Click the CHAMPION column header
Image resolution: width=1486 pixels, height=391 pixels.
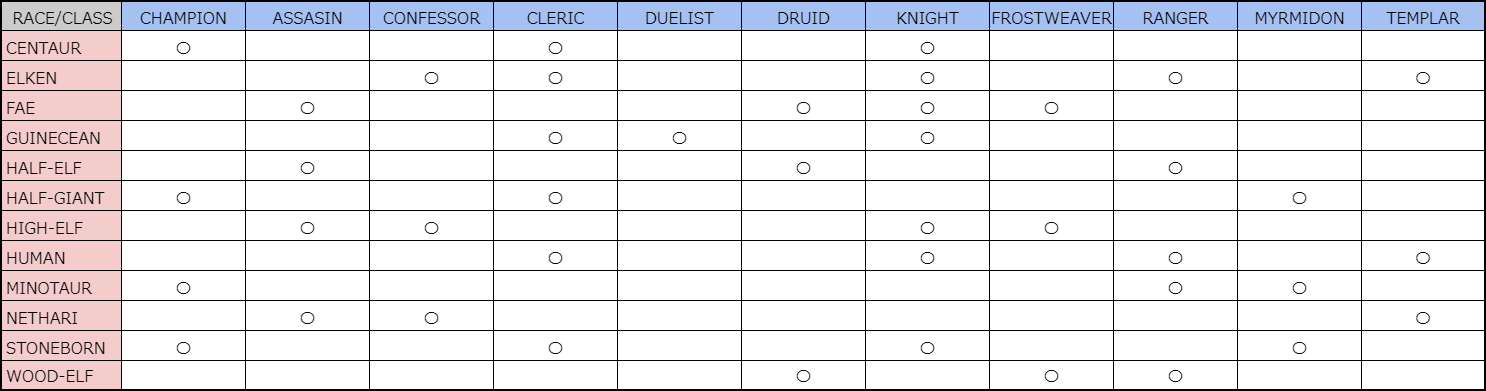coord(183,17)
